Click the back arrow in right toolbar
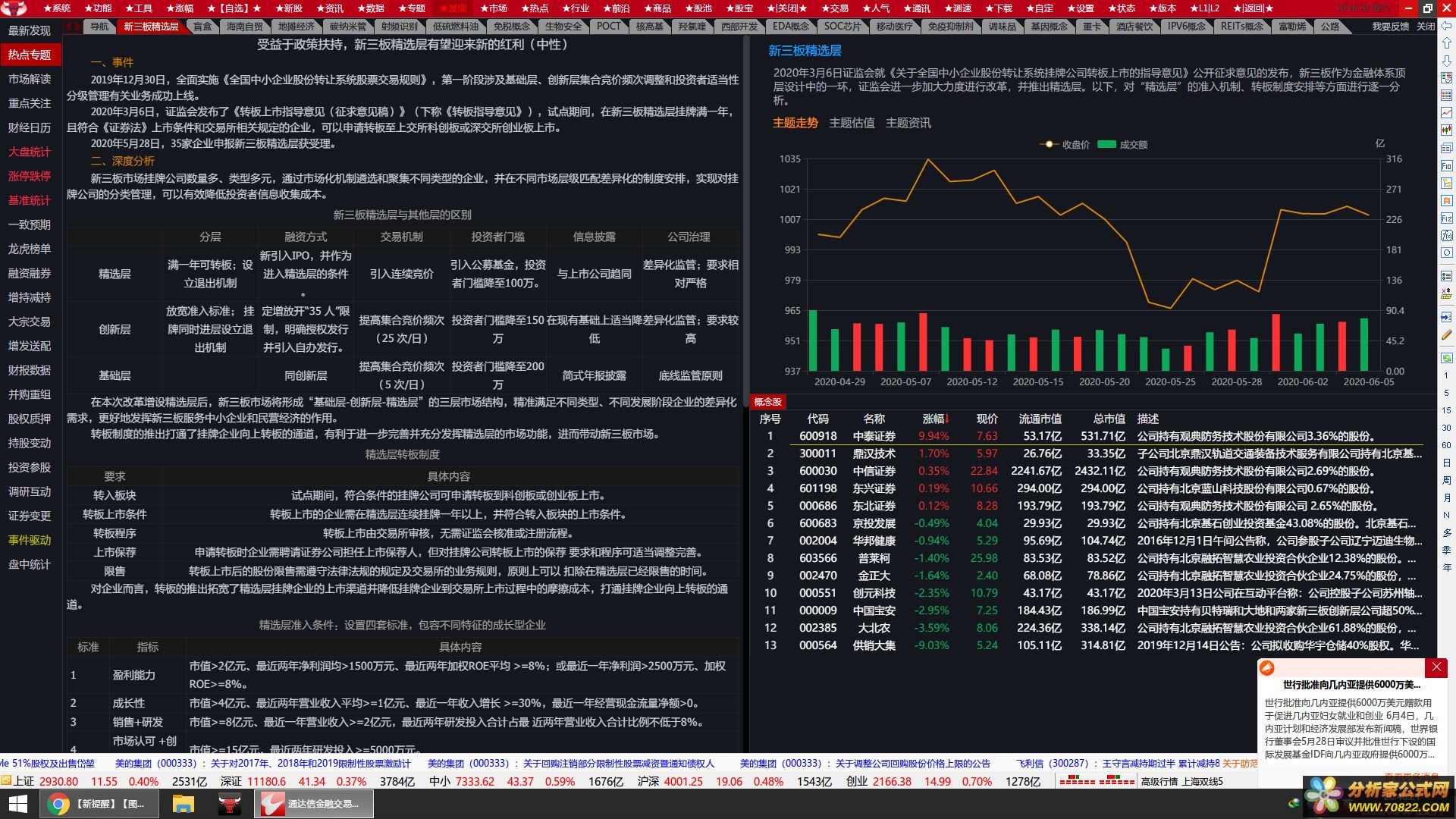 (1447, 27)
